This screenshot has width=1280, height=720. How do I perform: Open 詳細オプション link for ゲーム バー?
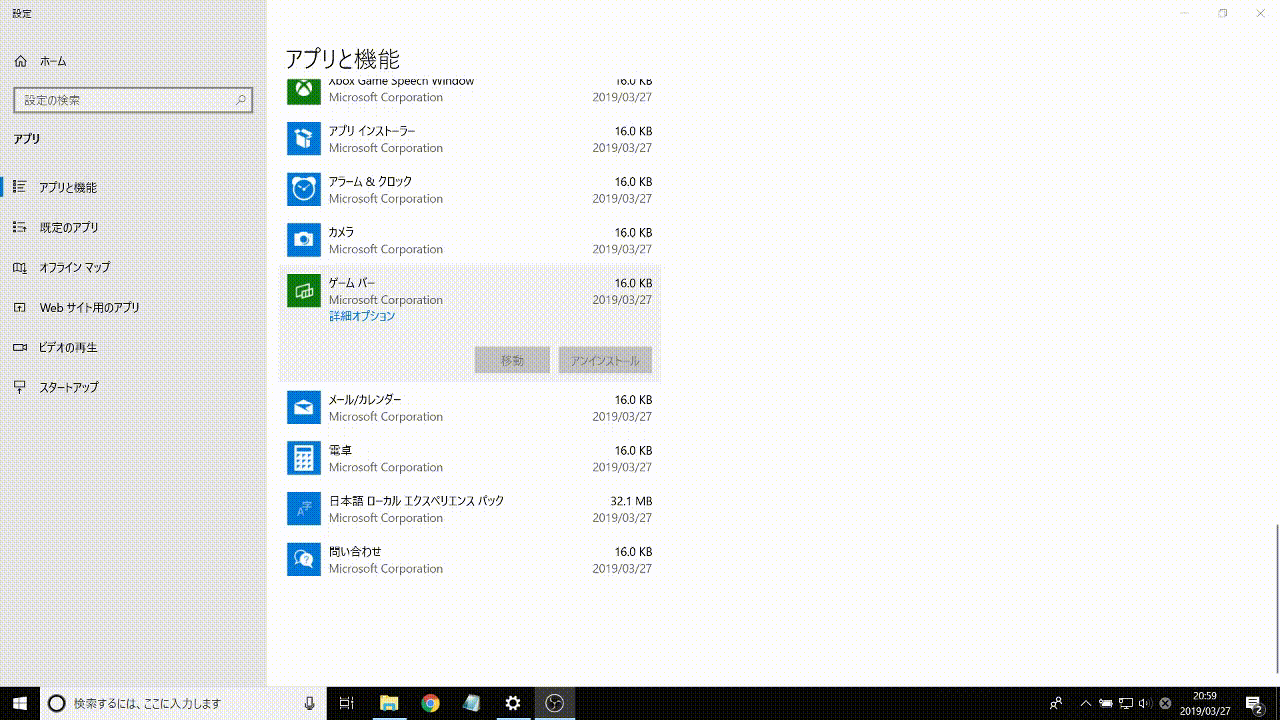362,316
